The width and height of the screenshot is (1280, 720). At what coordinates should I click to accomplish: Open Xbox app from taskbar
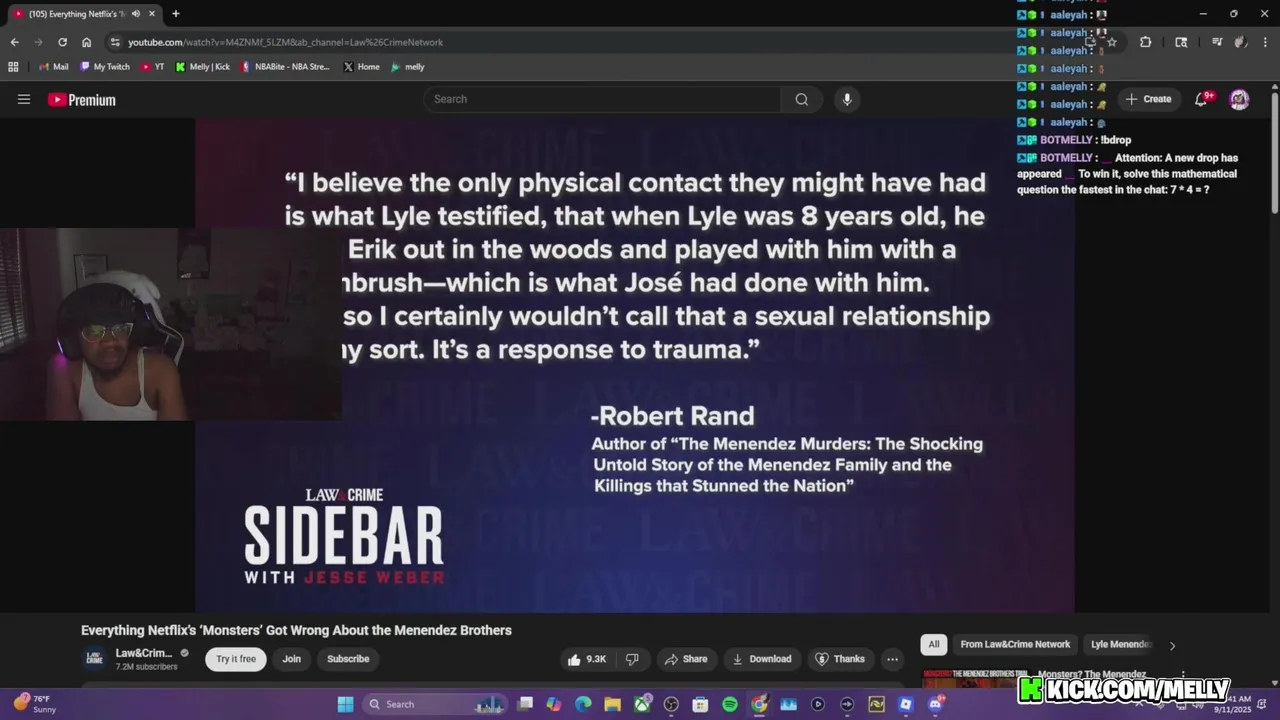tap(642, 704)
